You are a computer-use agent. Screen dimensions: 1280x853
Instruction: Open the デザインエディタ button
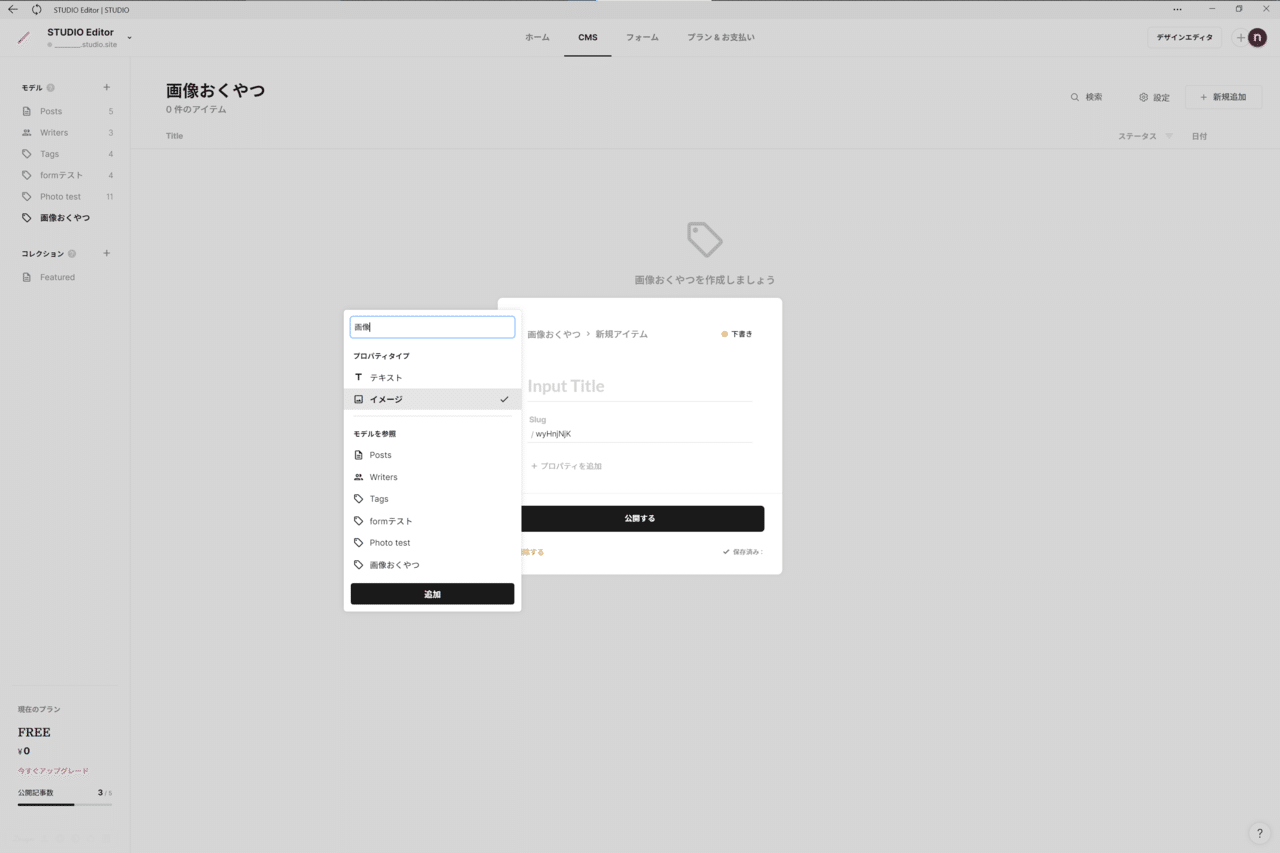(1184, 38)
